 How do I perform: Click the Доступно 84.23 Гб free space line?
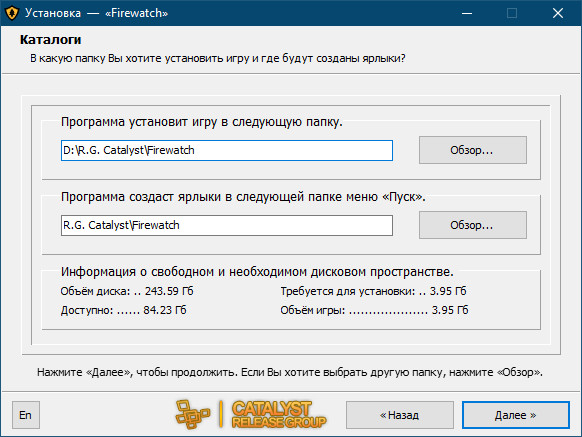(x=124, y=310)
